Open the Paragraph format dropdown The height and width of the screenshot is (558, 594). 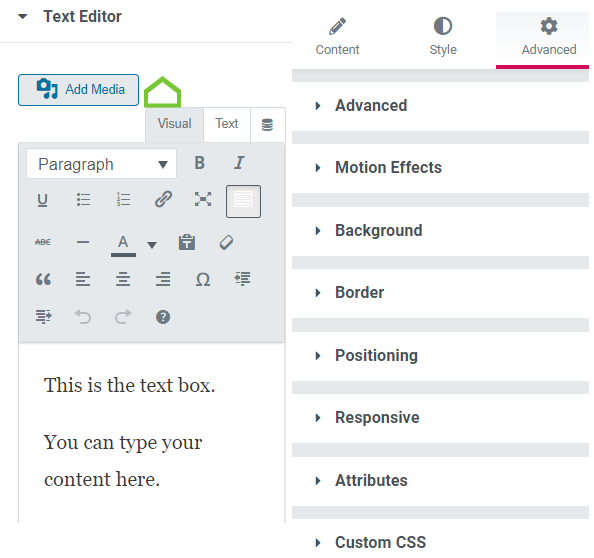[x=102, y=164]
